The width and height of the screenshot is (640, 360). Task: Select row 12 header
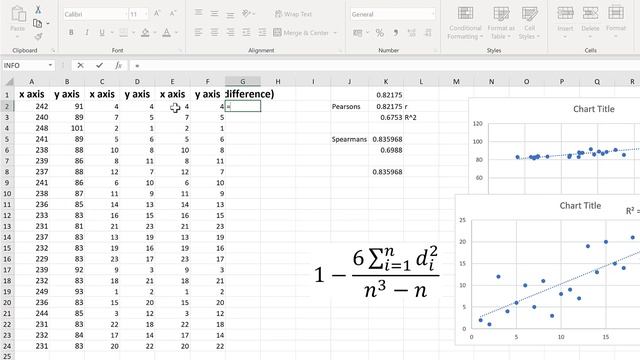coord(7,215)
